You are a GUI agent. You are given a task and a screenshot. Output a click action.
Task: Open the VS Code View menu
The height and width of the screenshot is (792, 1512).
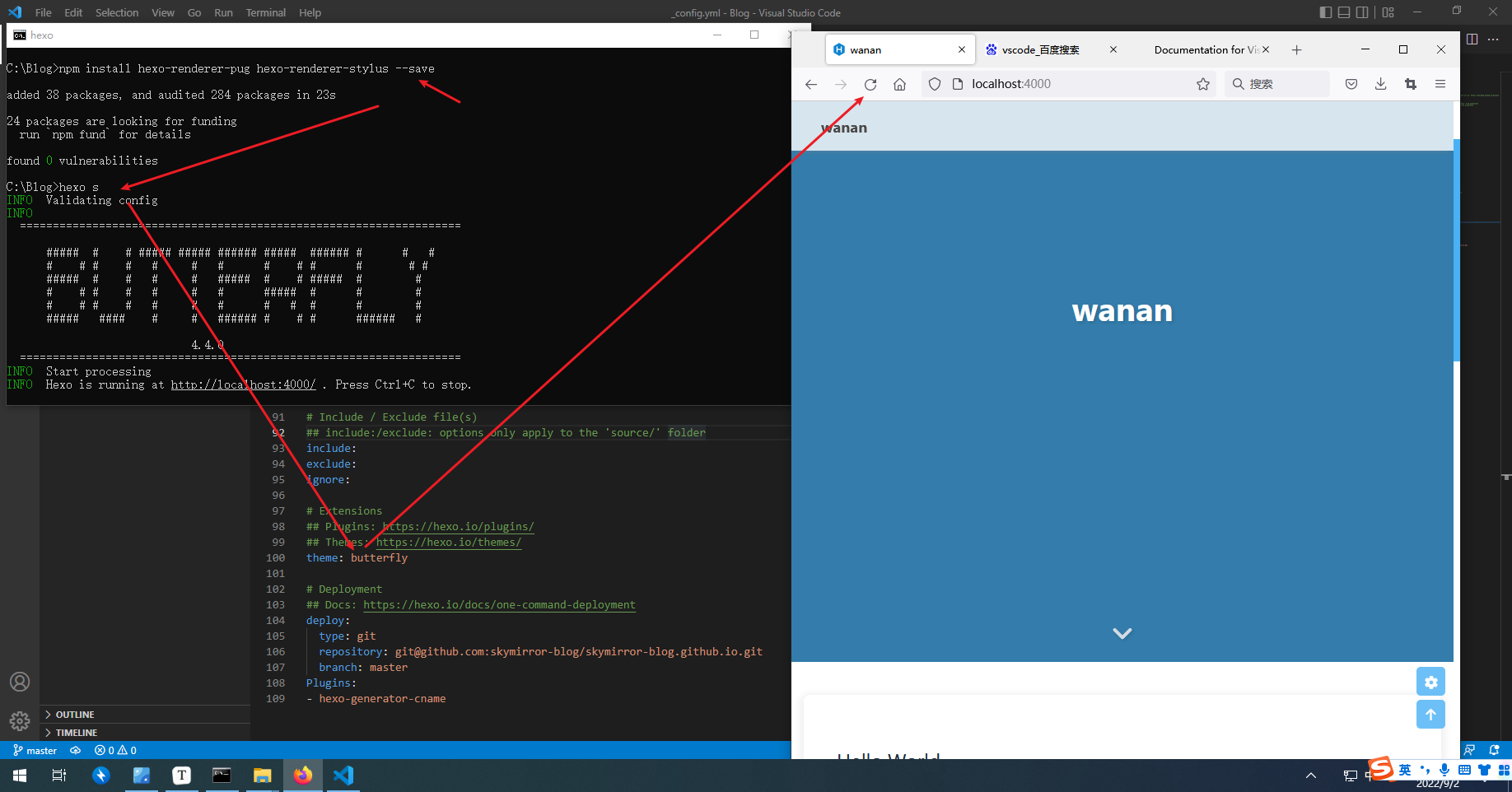click(x=163, y=12)
